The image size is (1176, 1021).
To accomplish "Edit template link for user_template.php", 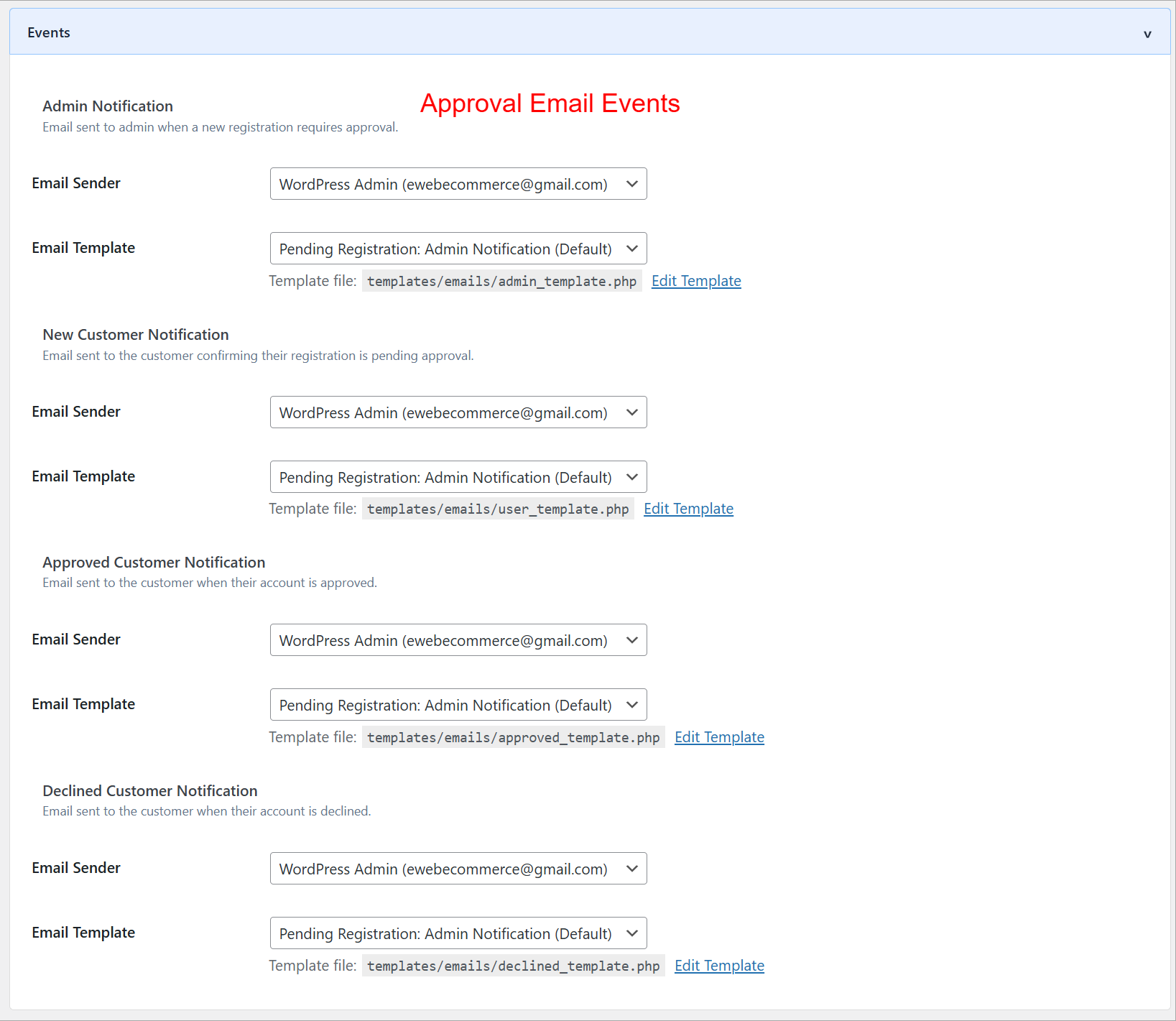I will [x=688, y=509].
